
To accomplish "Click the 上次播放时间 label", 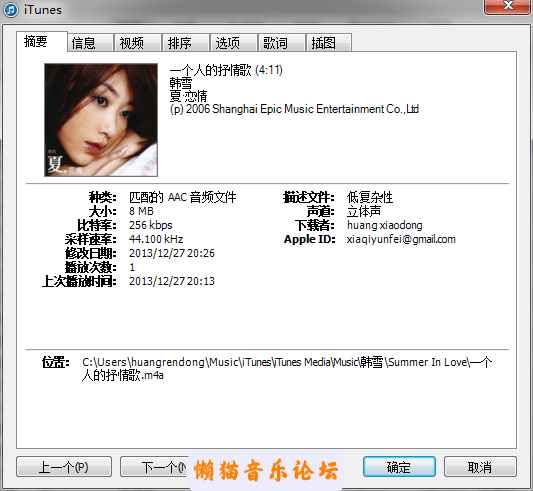I will point(80,281).
